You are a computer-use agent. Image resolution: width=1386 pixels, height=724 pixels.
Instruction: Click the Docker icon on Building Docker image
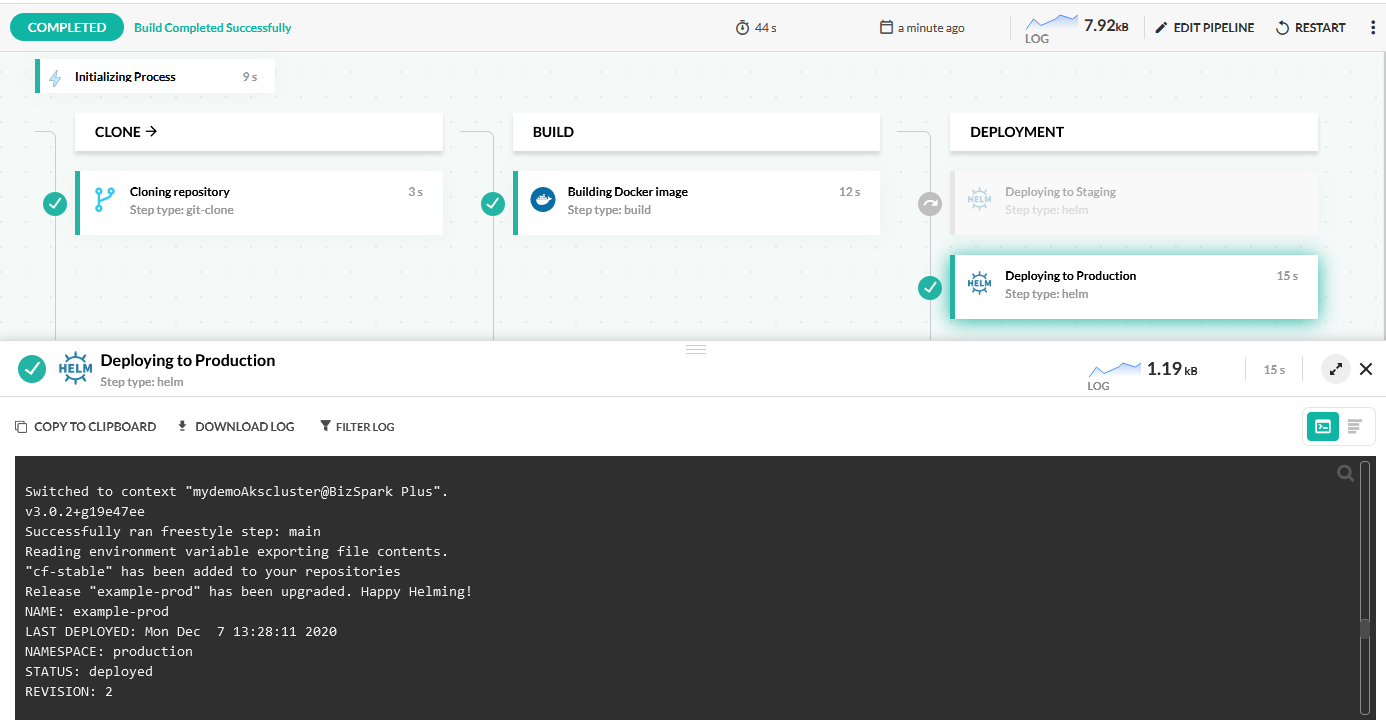(542, 200)
